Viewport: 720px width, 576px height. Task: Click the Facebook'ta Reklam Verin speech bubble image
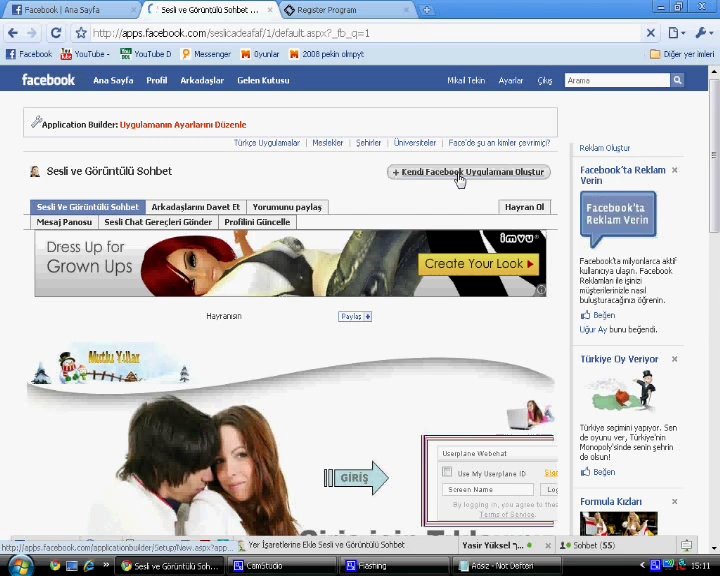618,218
